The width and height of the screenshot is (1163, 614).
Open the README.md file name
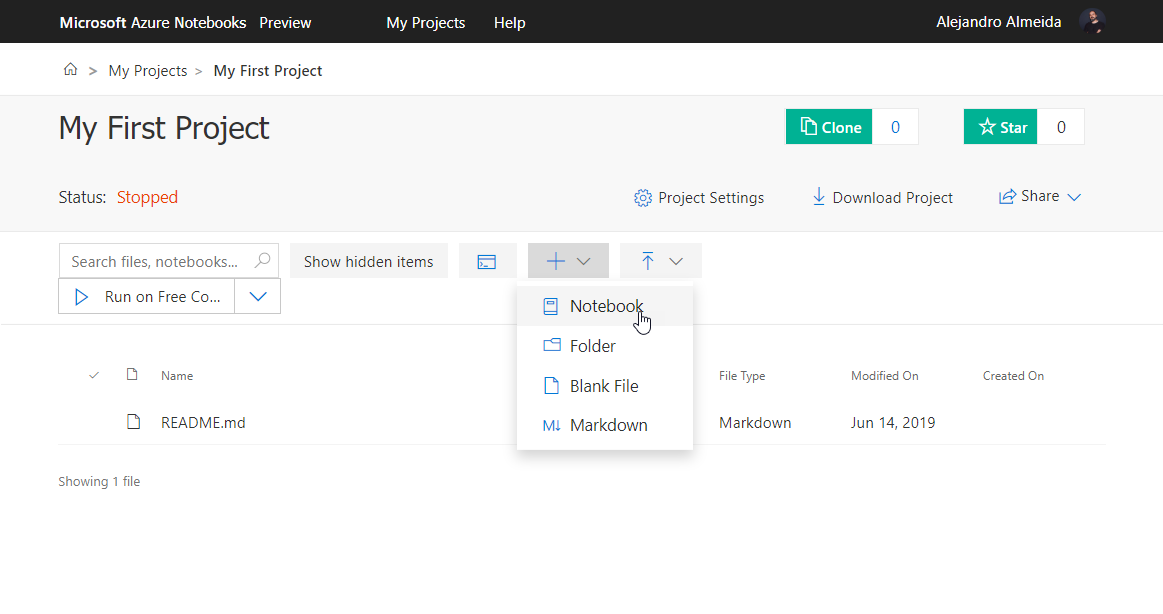(203, 423)
